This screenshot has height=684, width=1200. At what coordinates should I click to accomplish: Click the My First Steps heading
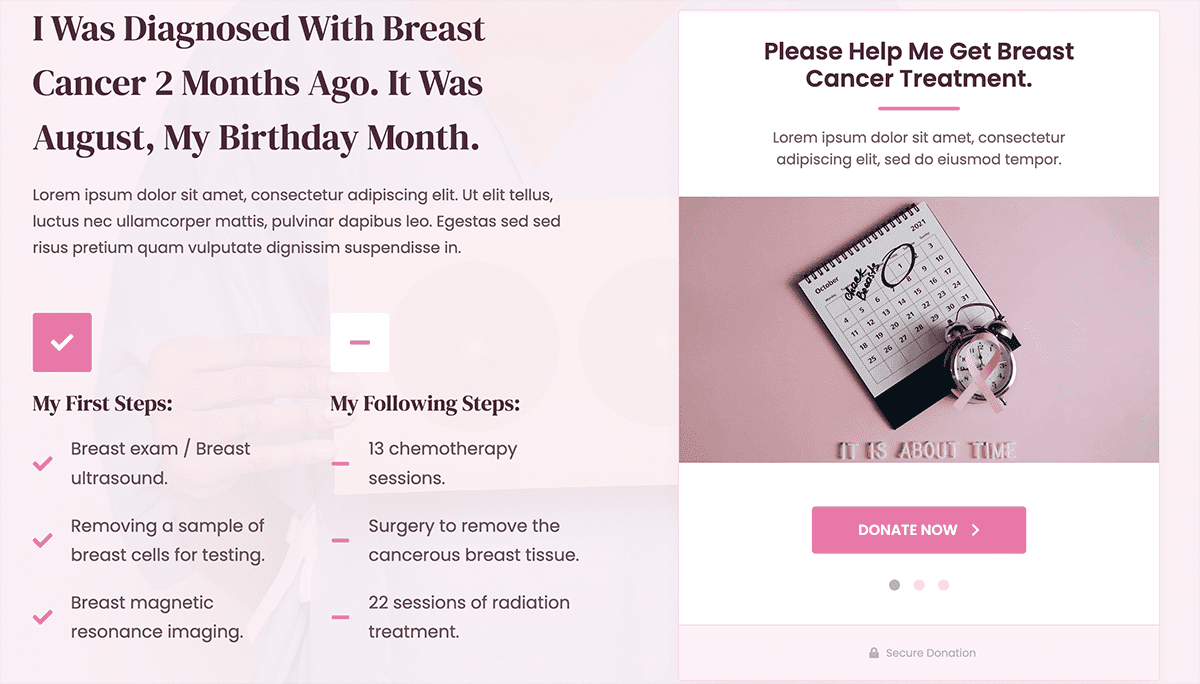tap(103, 404)
